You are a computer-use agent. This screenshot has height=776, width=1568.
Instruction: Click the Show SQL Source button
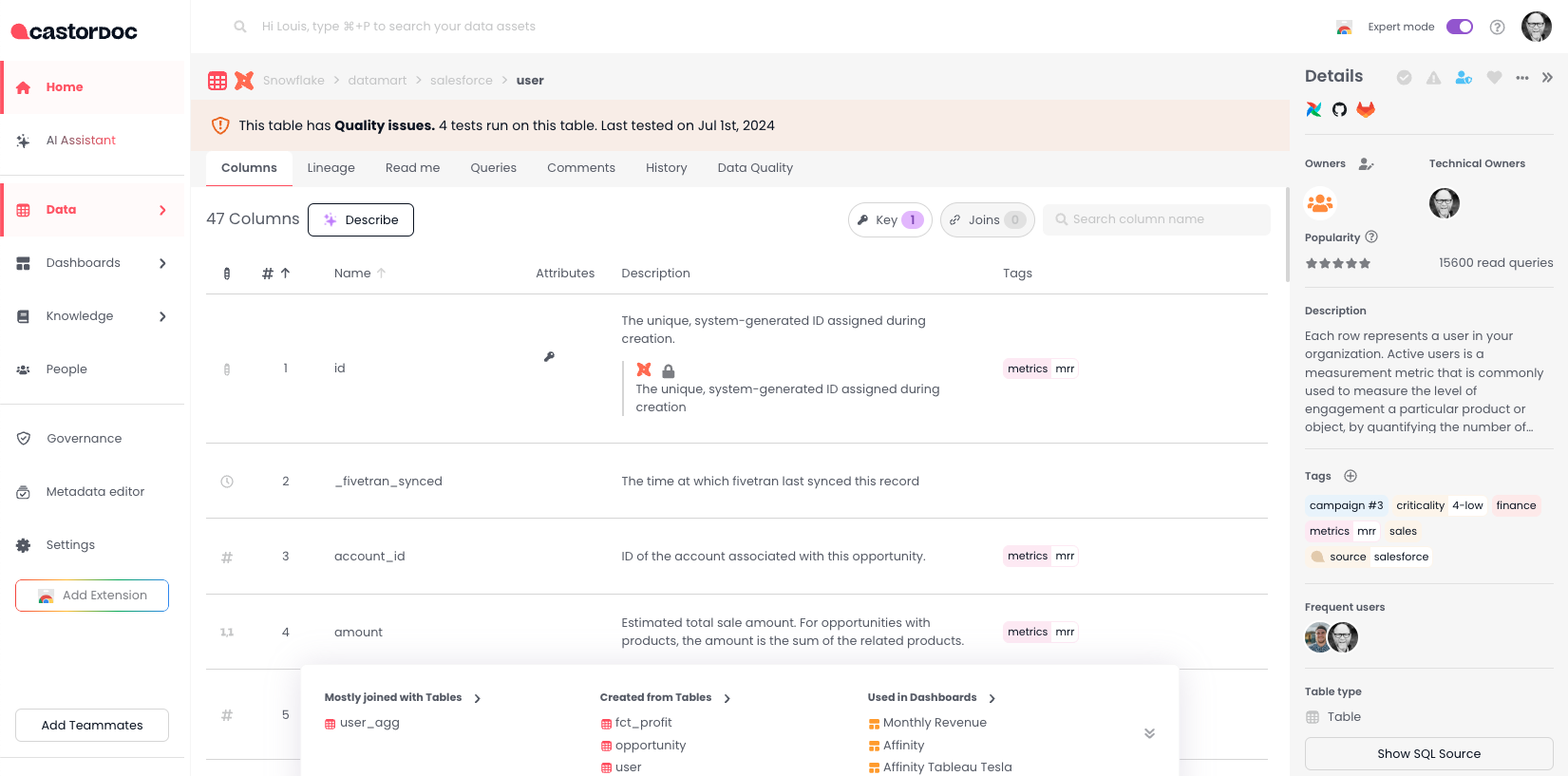1429,754
